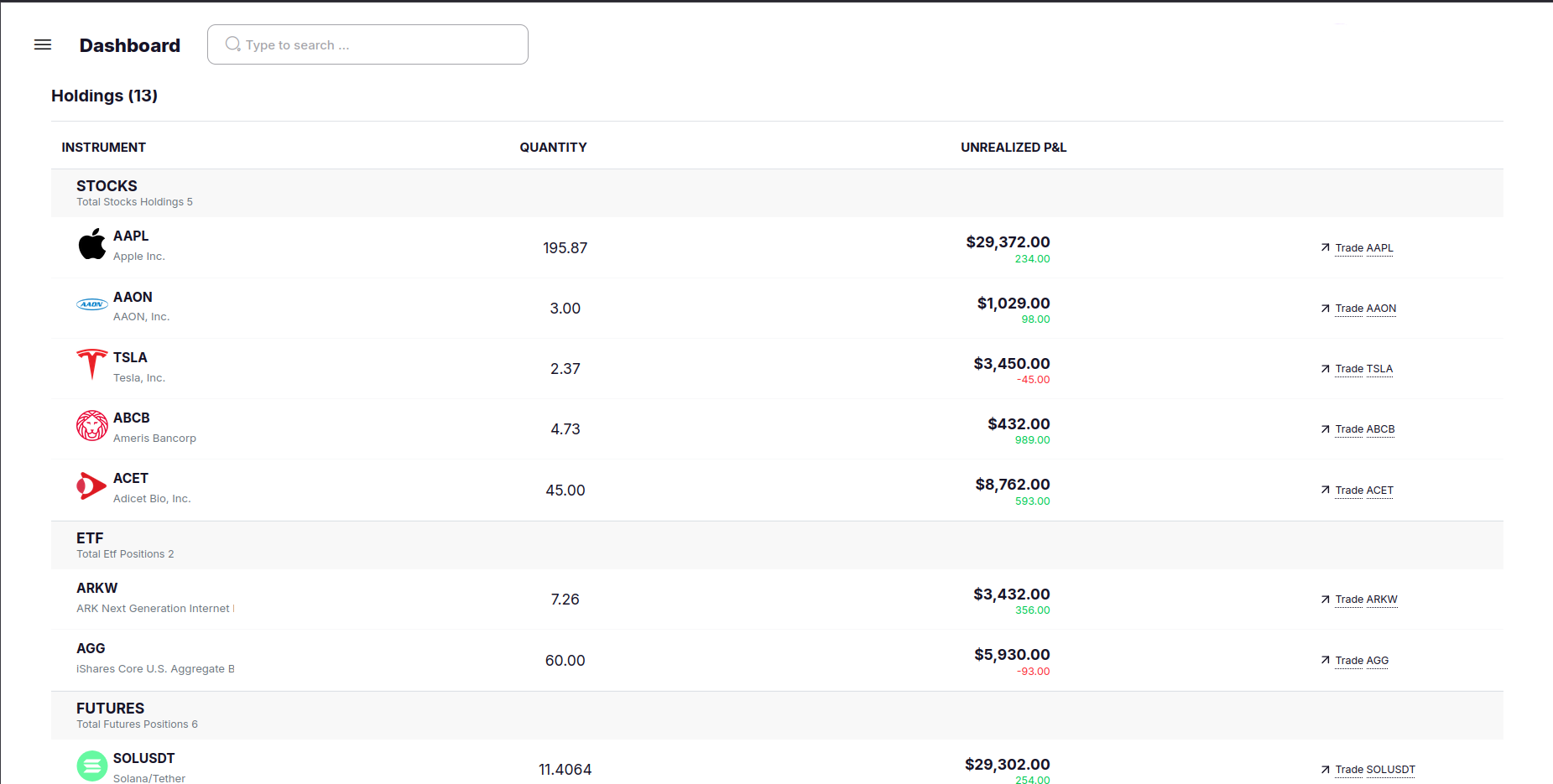The width and height of the screenshot is (1553, 784).
Task: Open the hamburger menu
Action: 43,44
